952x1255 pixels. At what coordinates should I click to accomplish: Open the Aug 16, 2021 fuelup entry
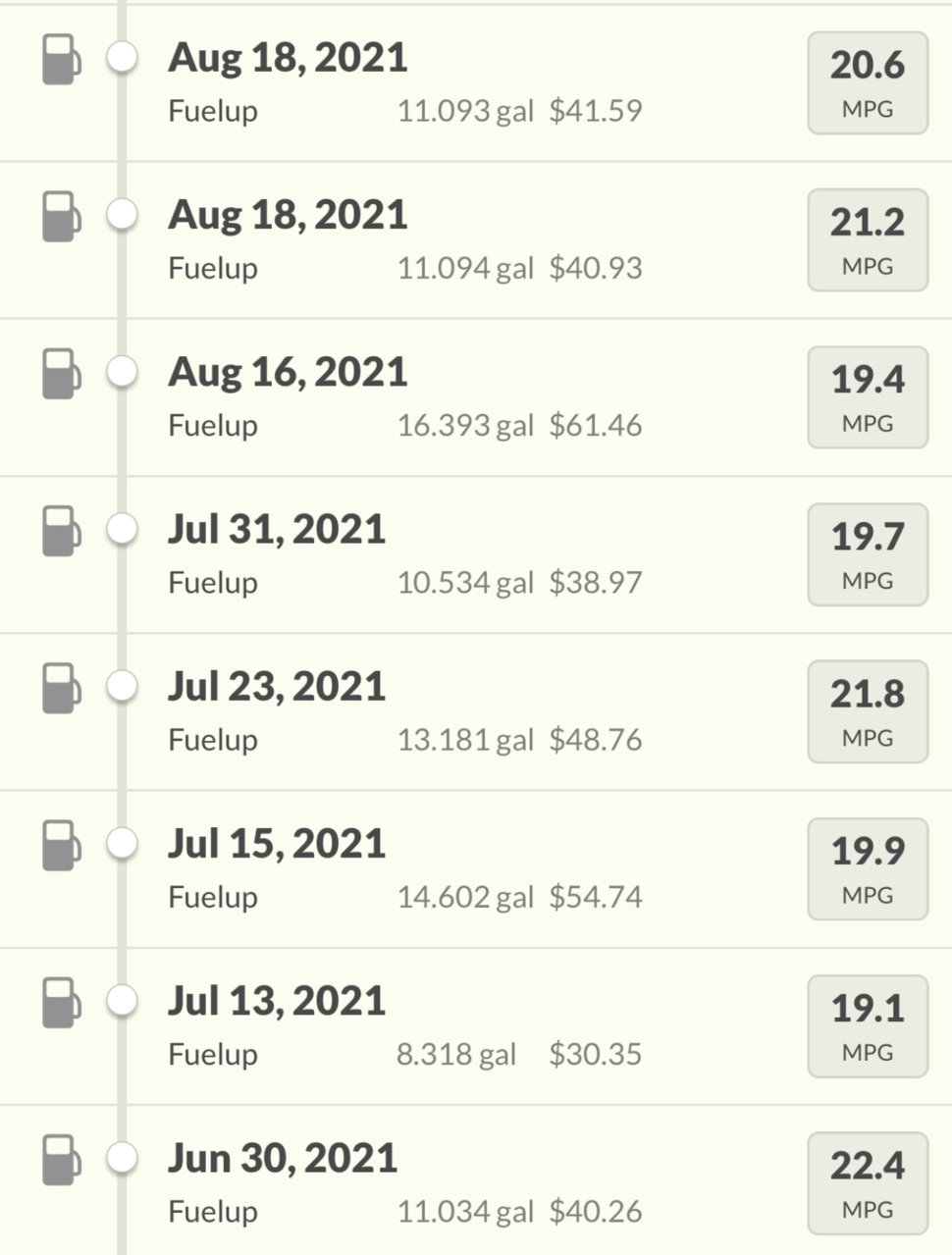pyautogui.click(x=476, y=397)
